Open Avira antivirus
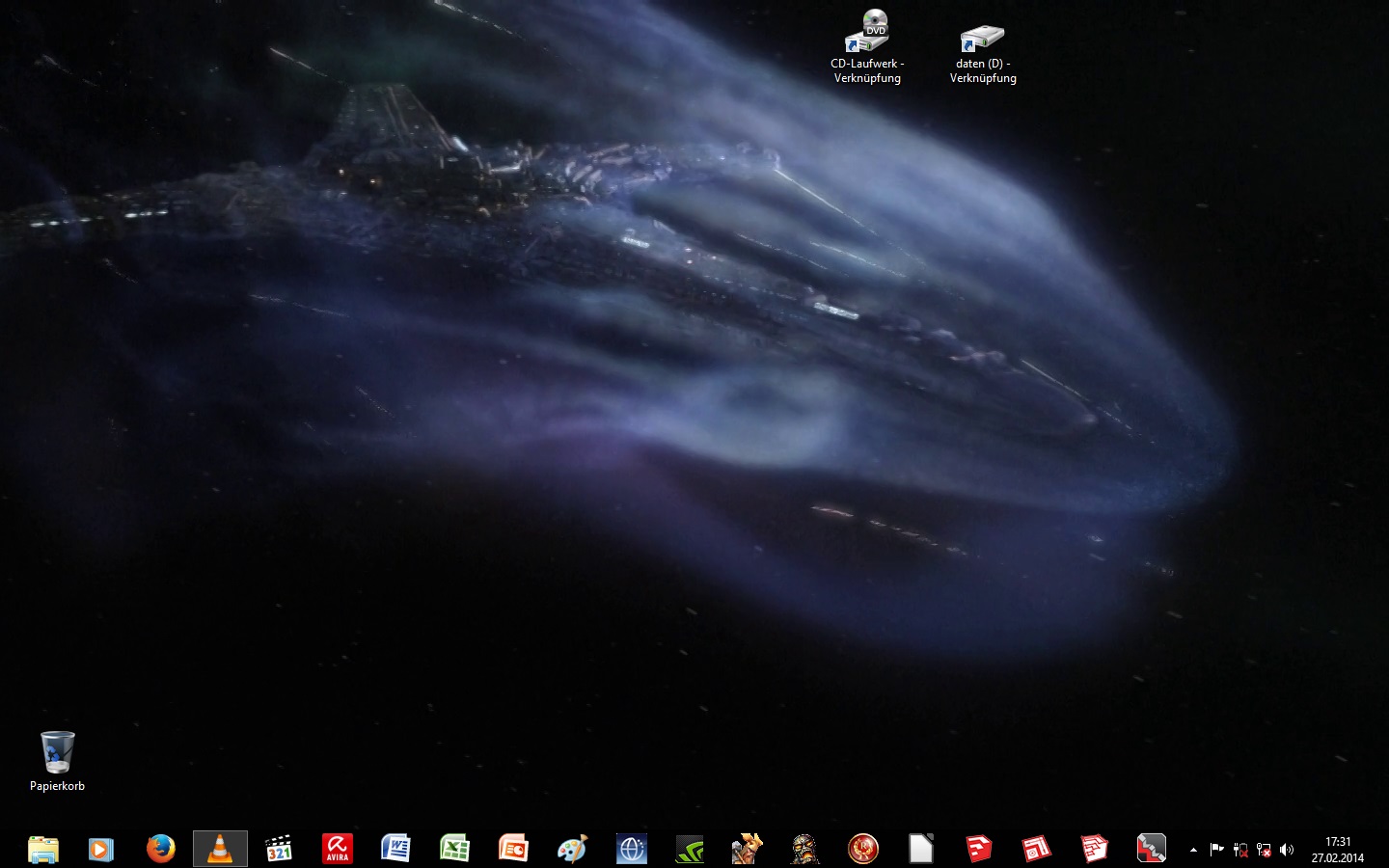 pyautogui.click(x=337, y=849)
